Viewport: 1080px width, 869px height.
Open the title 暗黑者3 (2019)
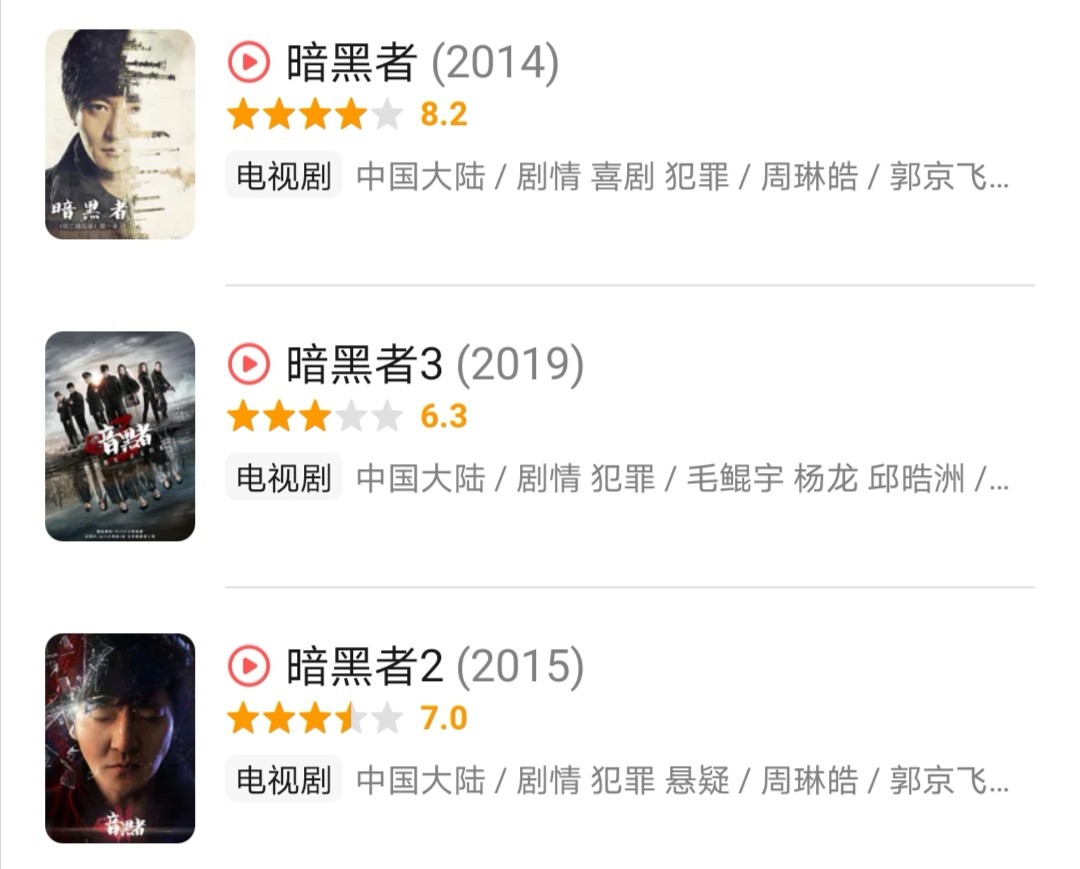[435, 365]
